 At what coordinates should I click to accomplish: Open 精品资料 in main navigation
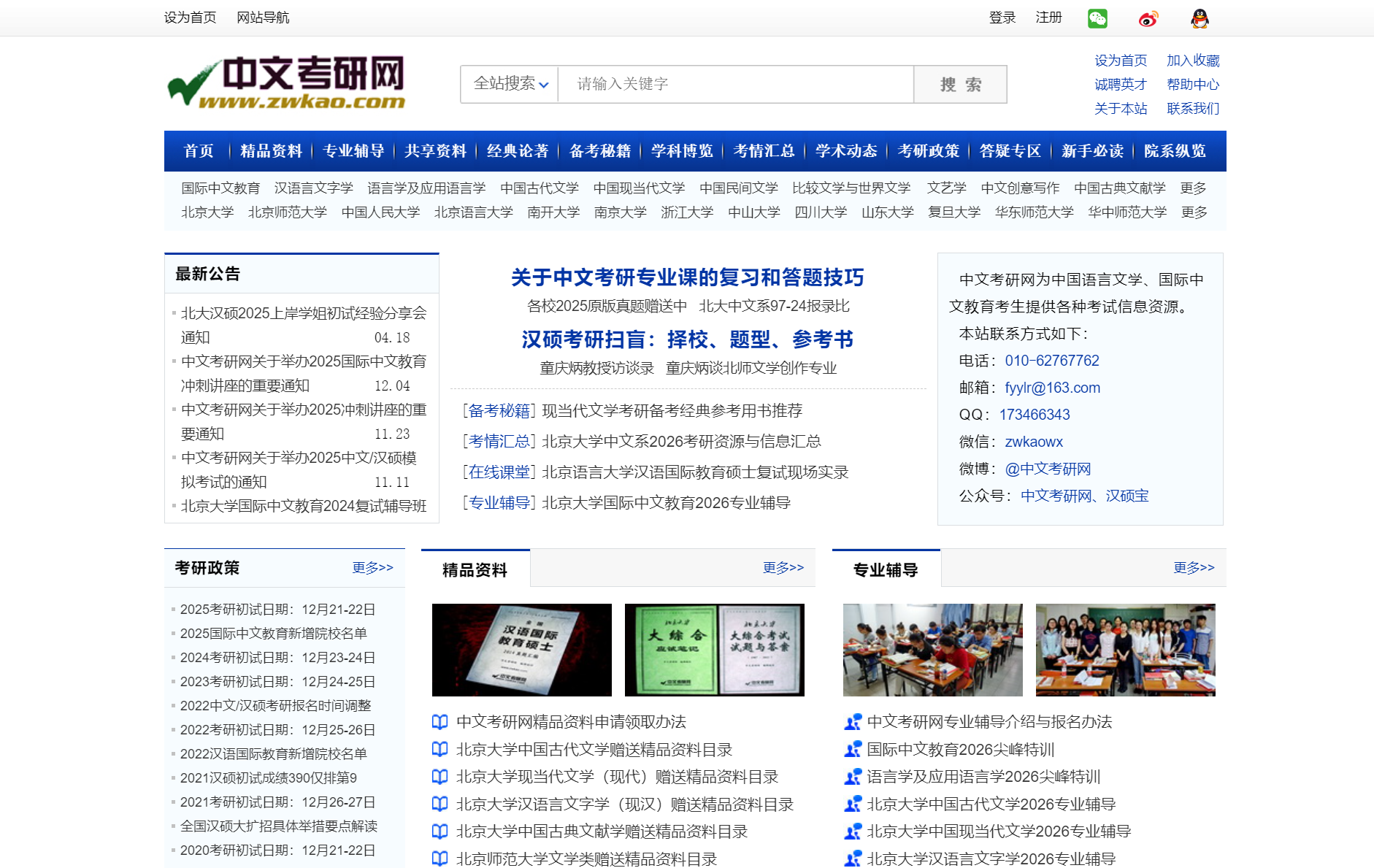(271, 151)
